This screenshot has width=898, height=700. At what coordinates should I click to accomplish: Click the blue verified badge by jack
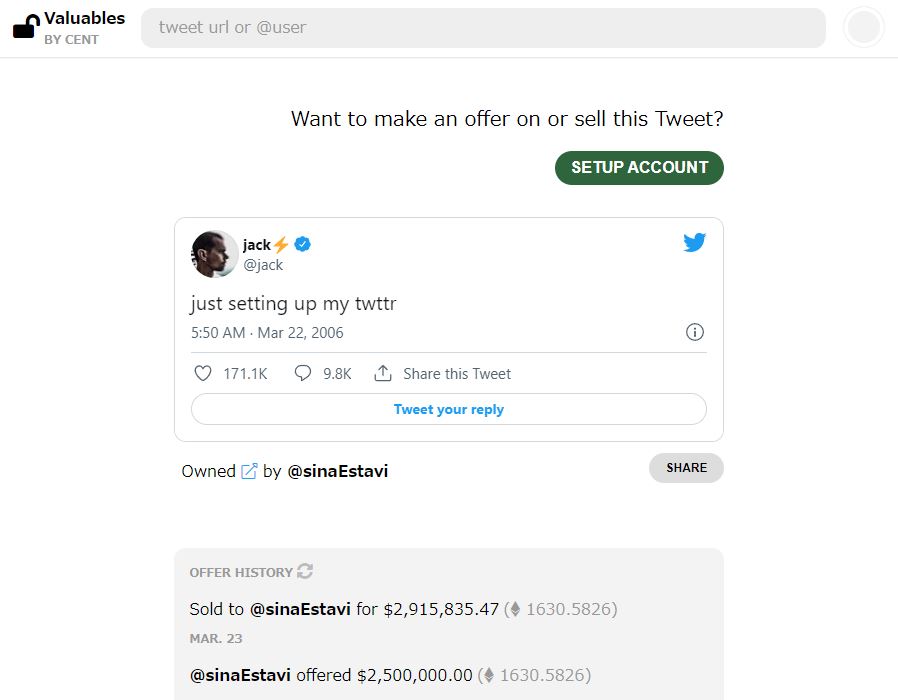coord(302,244)
